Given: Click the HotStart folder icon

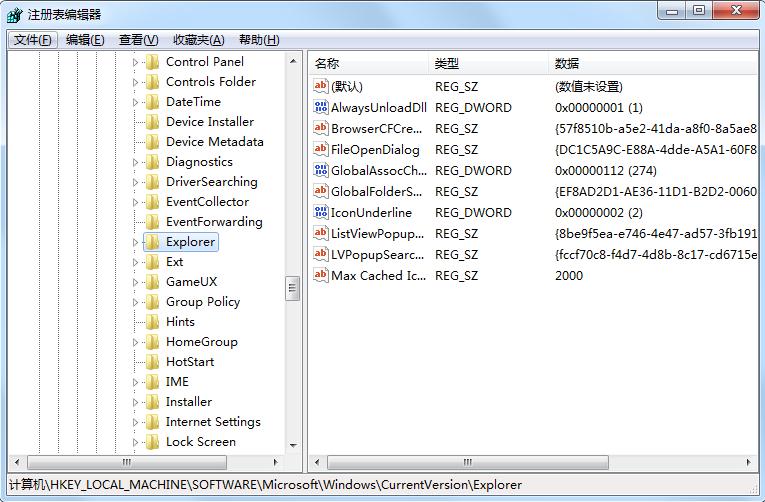Looking at the screenshot, I should (153, 362).
